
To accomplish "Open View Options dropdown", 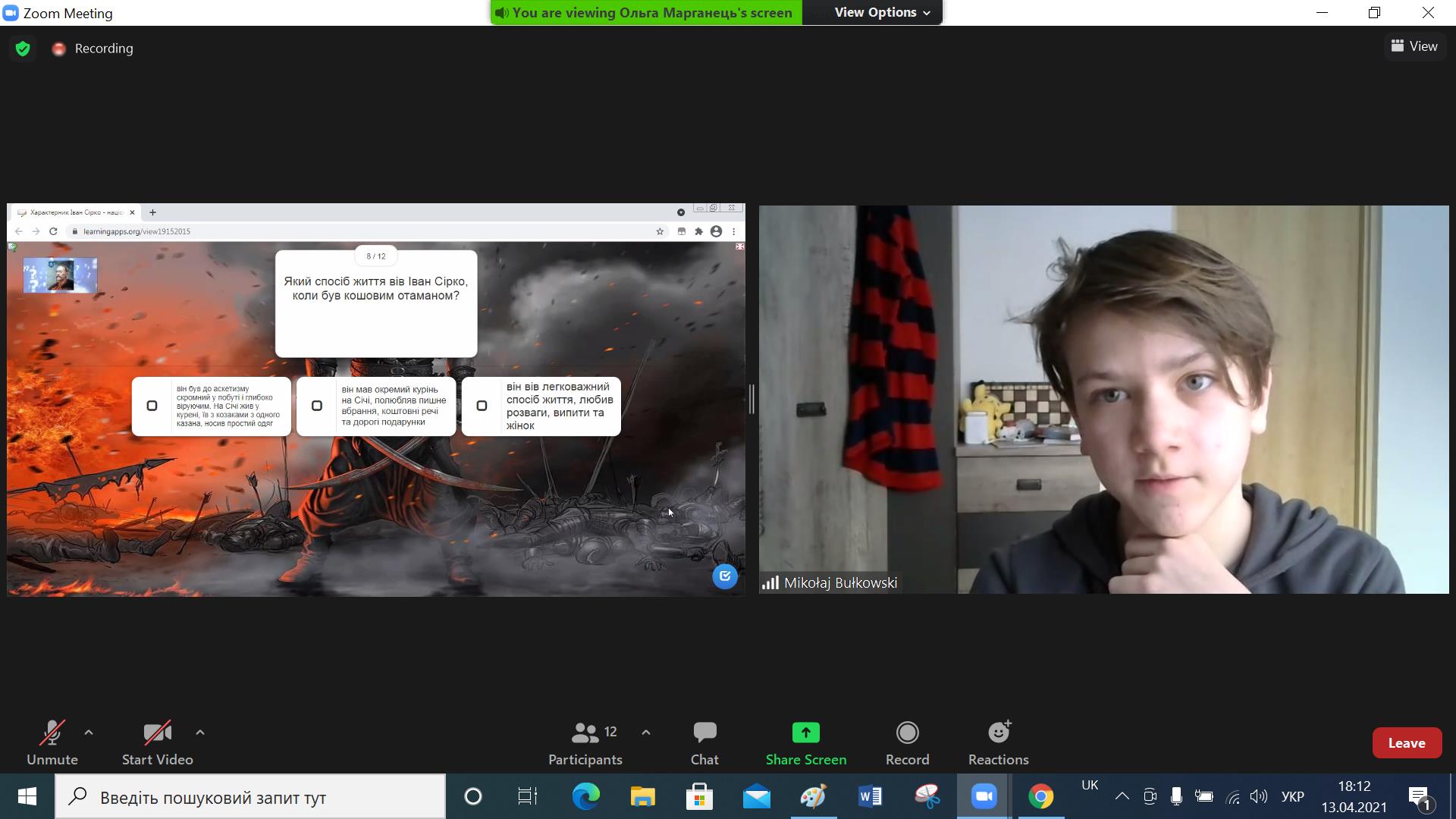I will coord(882,12).
